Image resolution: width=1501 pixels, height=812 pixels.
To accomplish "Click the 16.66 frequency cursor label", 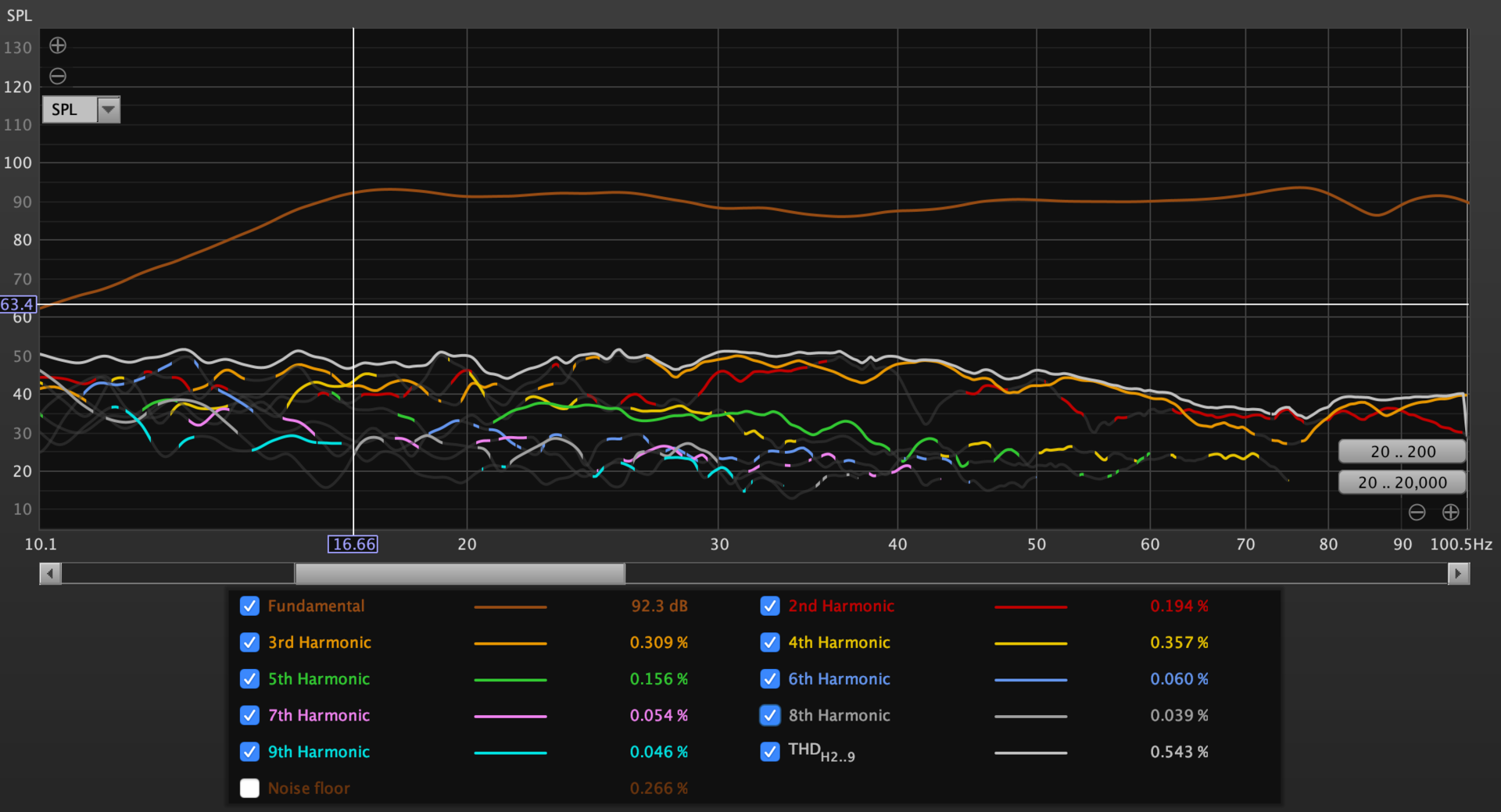I will click(353, 544).
